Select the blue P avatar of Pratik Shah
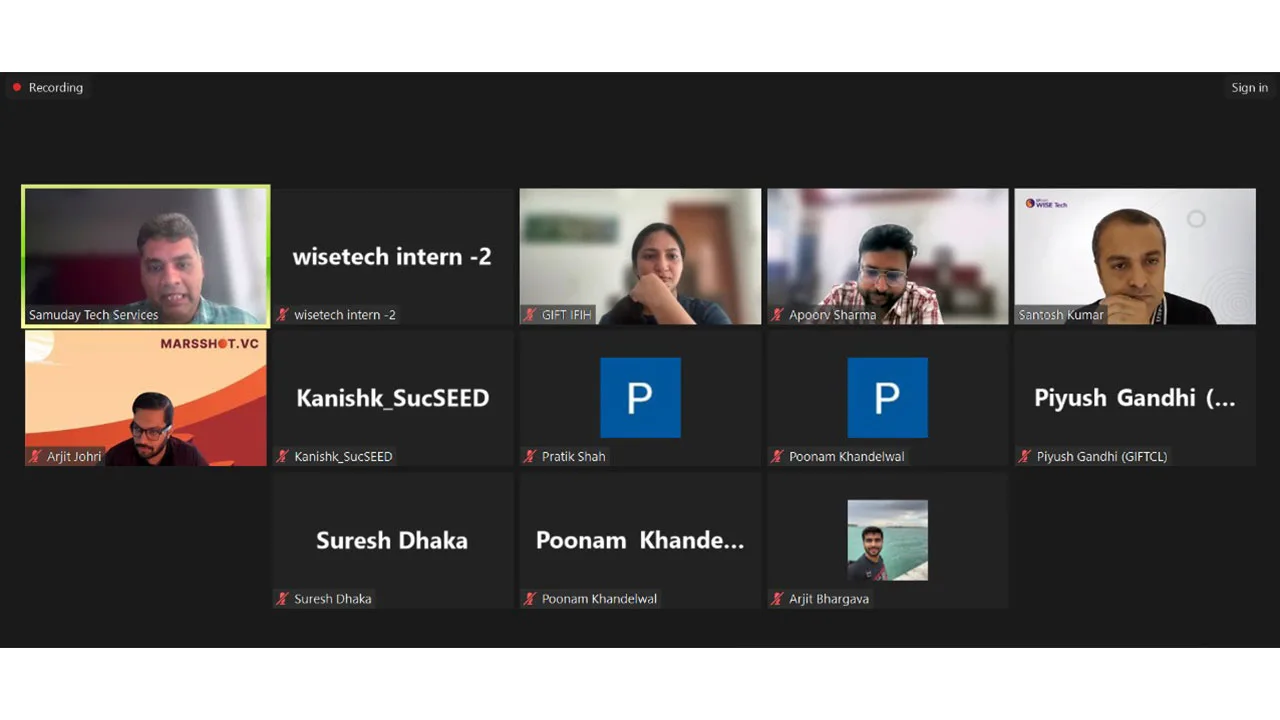 click(640, 398)
